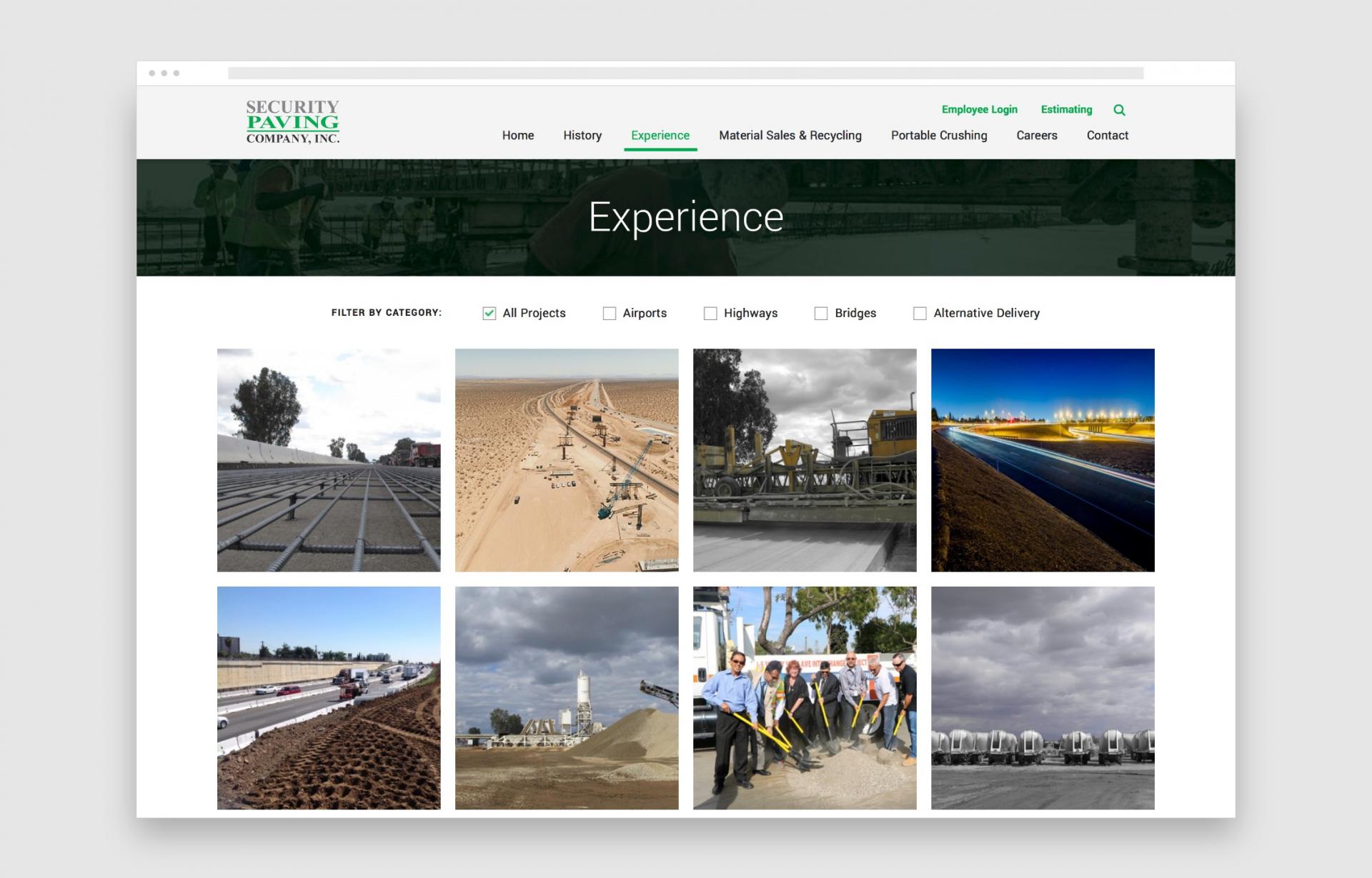1372x878 pixels.
Task: Navigate to Material Sales & Recycling
Action: [790, 135]
